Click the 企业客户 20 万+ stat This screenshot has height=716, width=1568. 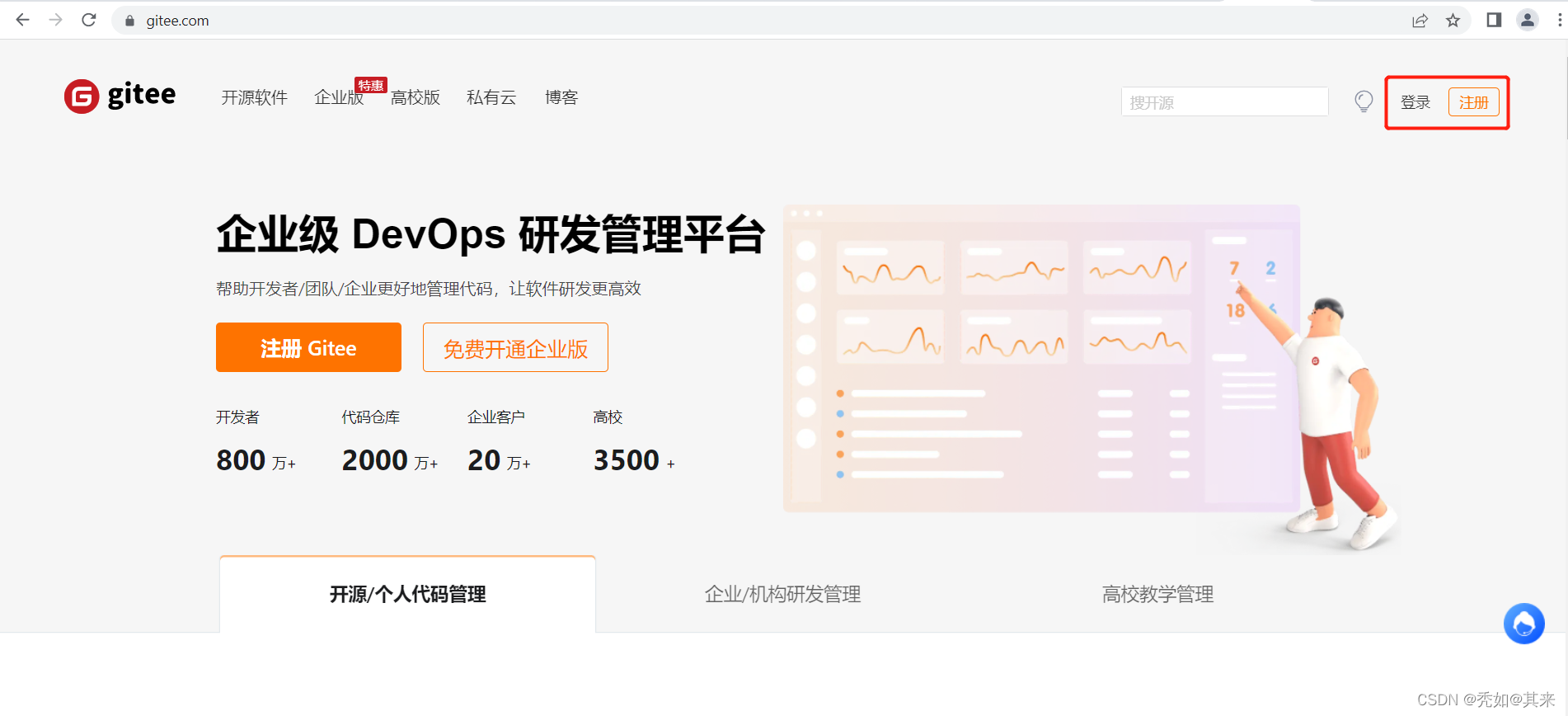click(x=499, y=441)
